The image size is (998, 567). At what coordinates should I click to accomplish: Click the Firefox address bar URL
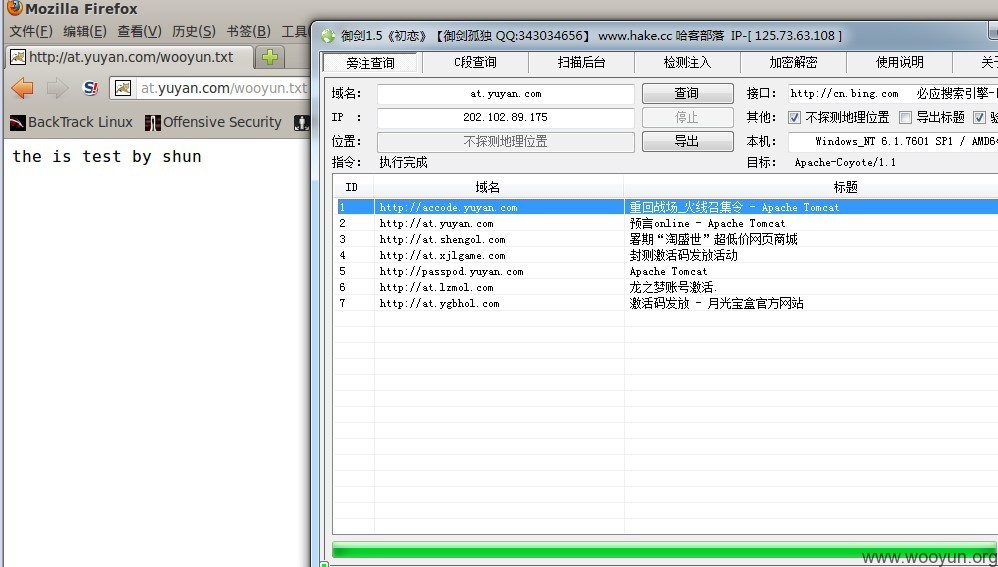(223, 88)
